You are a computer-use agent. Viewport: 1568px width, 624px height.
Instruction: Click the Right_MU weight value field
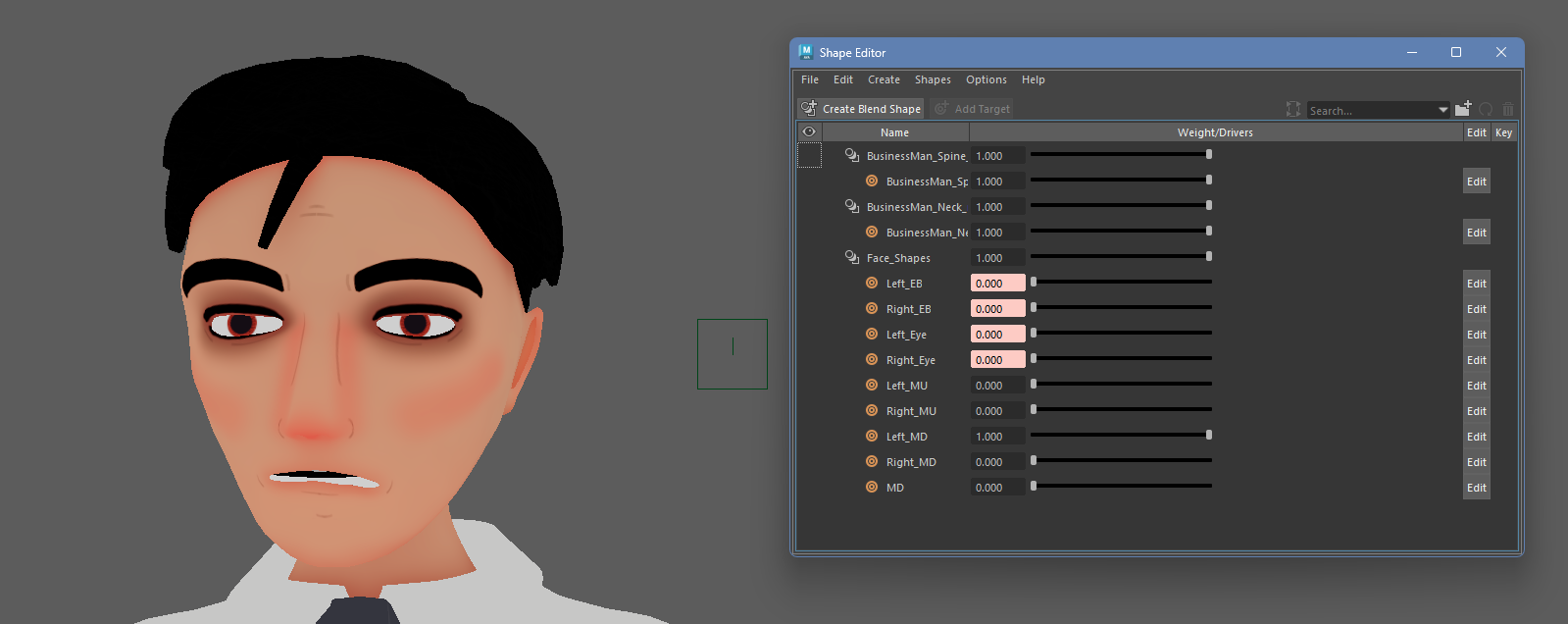(x=998, y=410)
